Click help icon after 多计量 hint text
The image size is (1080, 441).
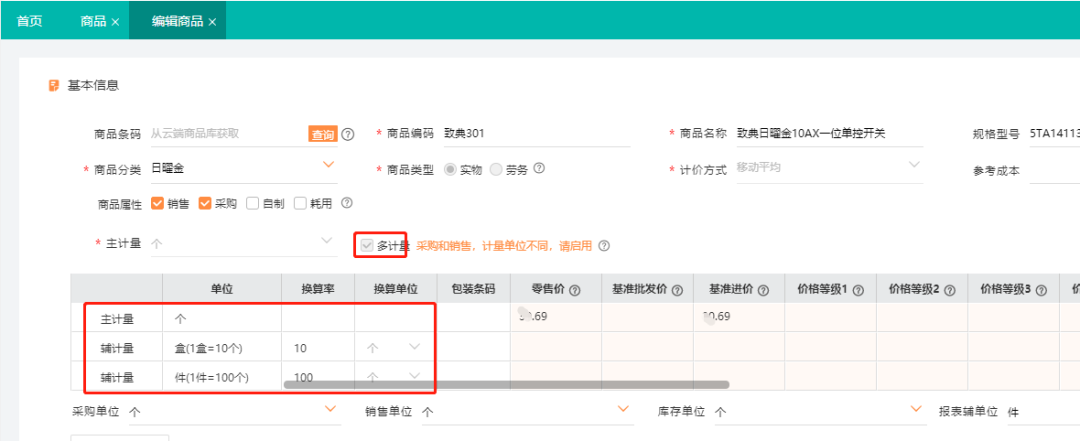tap(604, 245)
